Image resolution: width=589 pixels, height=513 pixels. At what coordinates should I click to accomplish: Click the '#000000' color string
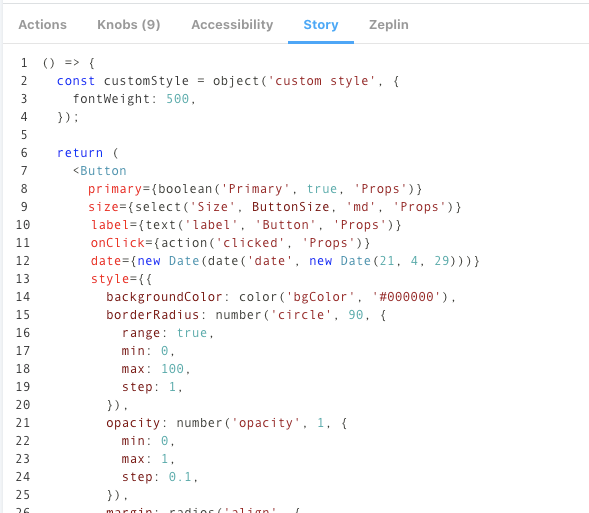(x=406, y=297)
